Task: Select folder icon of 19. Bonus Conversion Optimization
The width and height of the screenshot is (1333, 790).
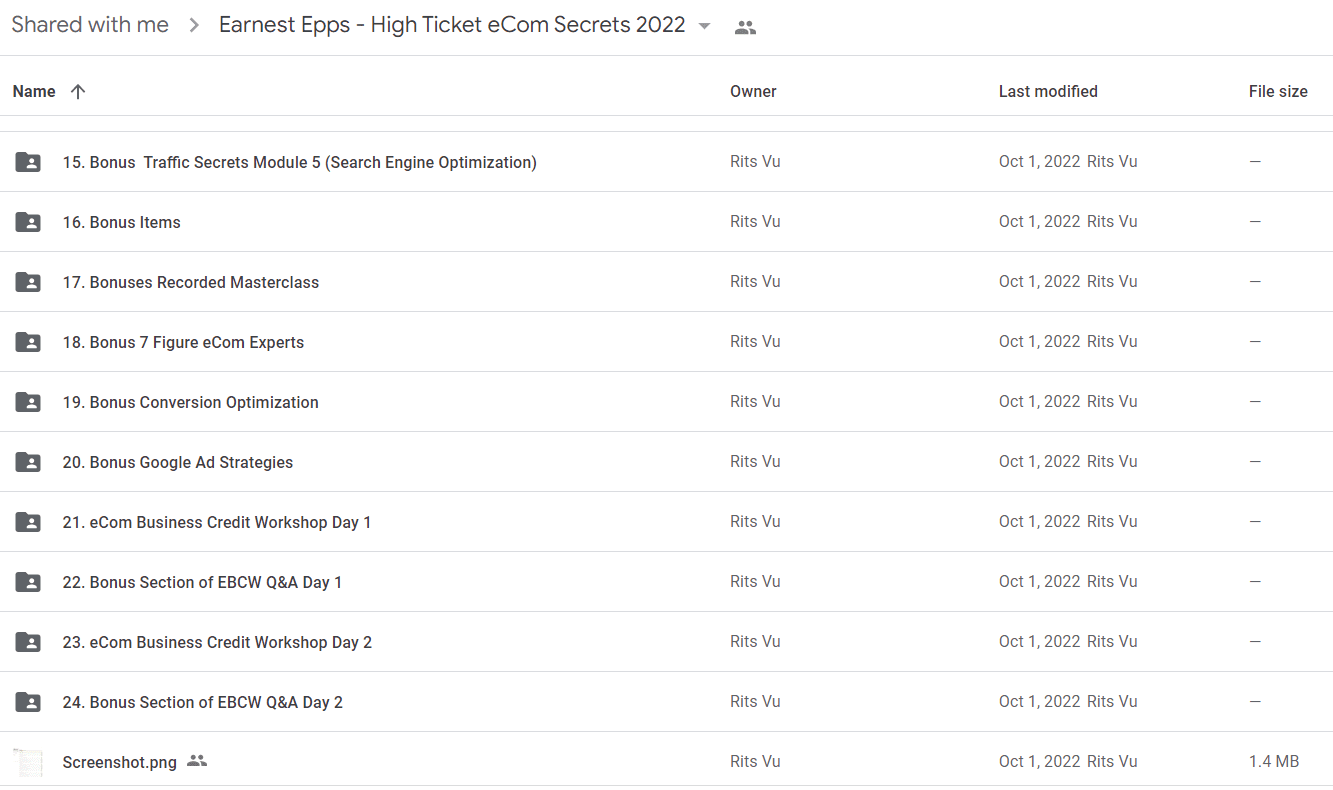Action: point(28,402)
